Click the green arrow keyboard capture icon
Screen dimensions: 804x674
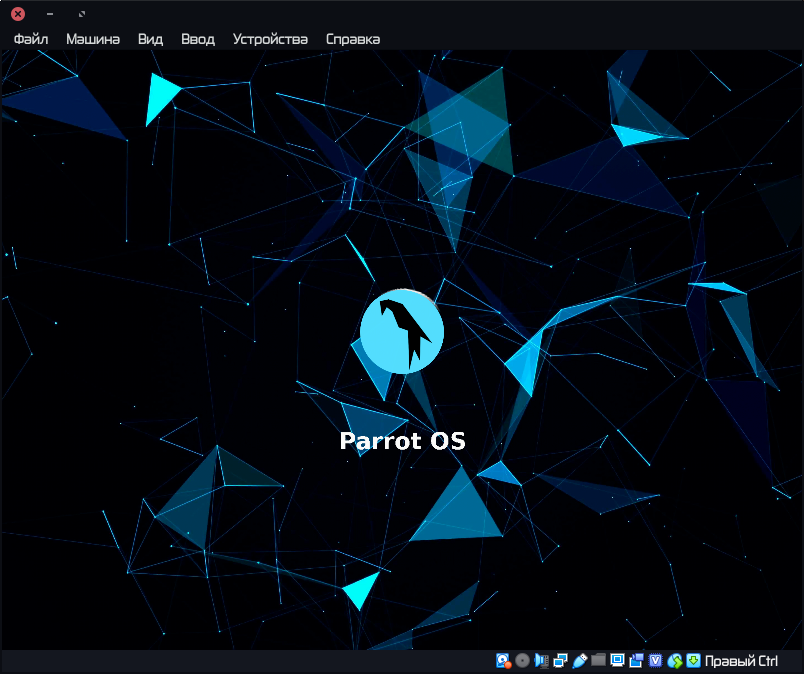(x=693, y=661)
